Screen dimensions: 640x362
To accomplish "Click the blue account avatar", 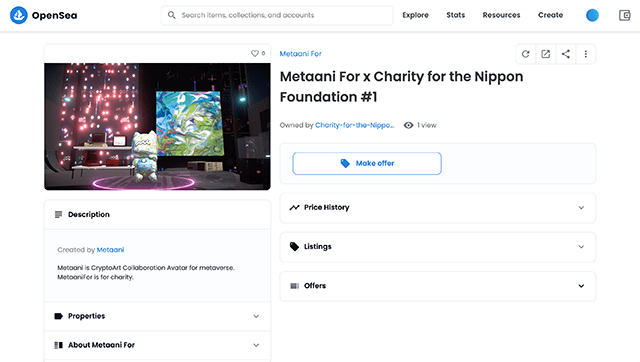I will (x=592, y=16).
